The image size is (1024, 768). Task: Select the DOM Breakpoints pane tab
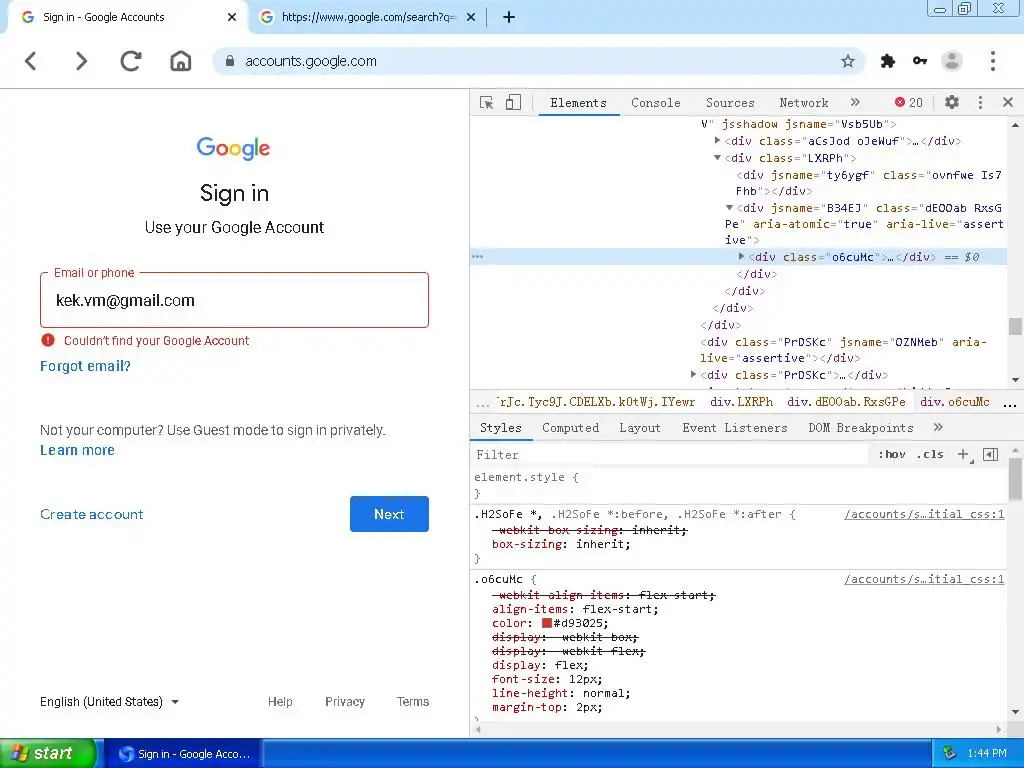pyautogui.click(x=861, y=428)
